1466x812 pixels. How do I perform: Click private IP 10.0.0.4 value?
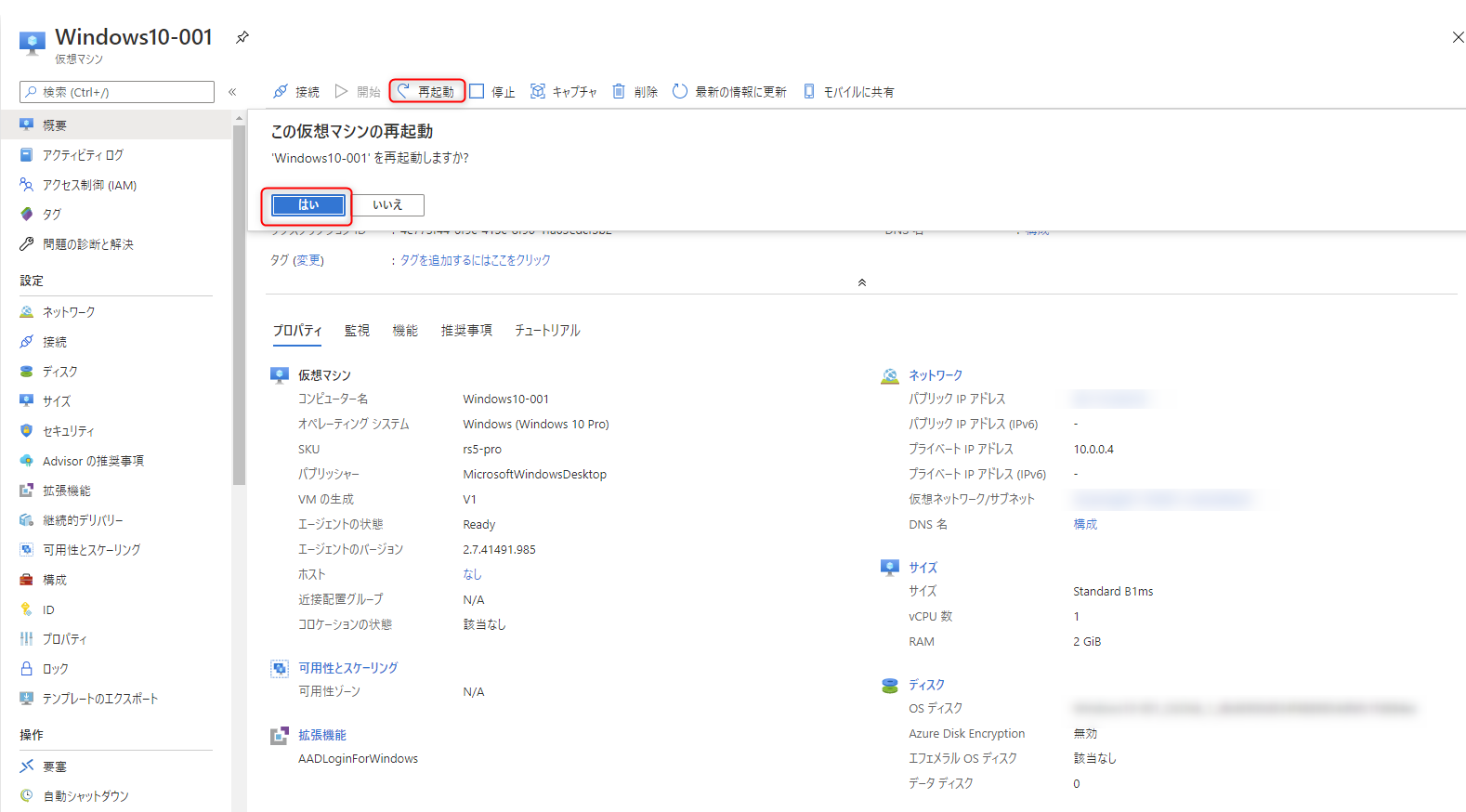(1093, 450)
